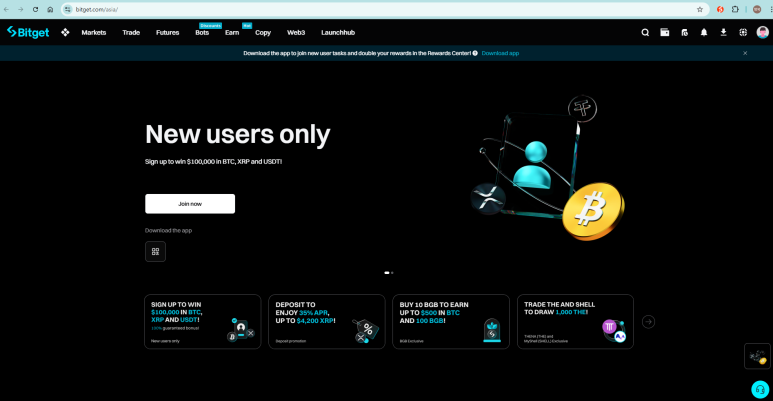
Task: Click next arrow in promo carousel
Action: pyautogui.click(x=648, y=322)
